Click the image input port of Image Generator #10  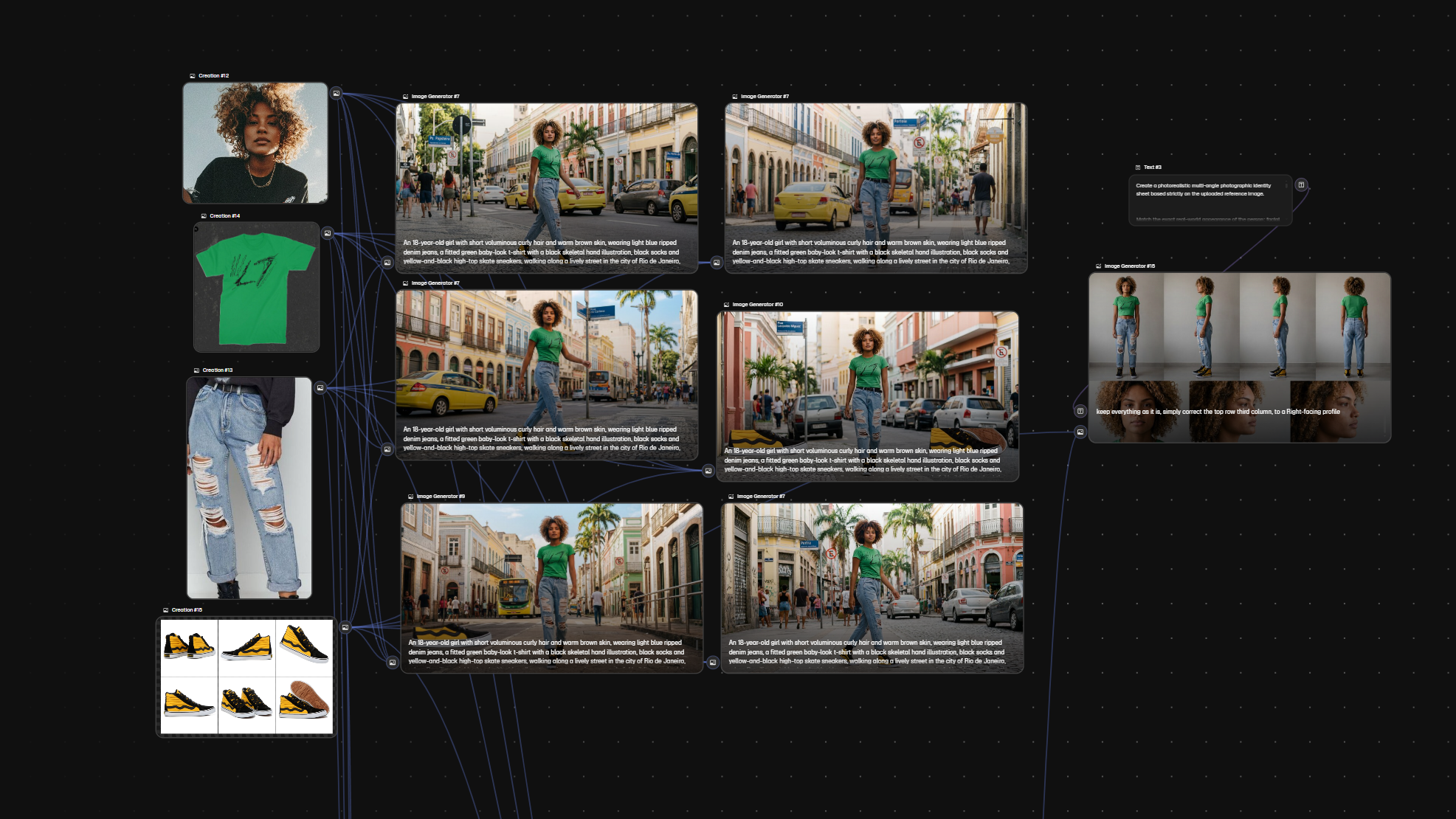coord(708,471)
